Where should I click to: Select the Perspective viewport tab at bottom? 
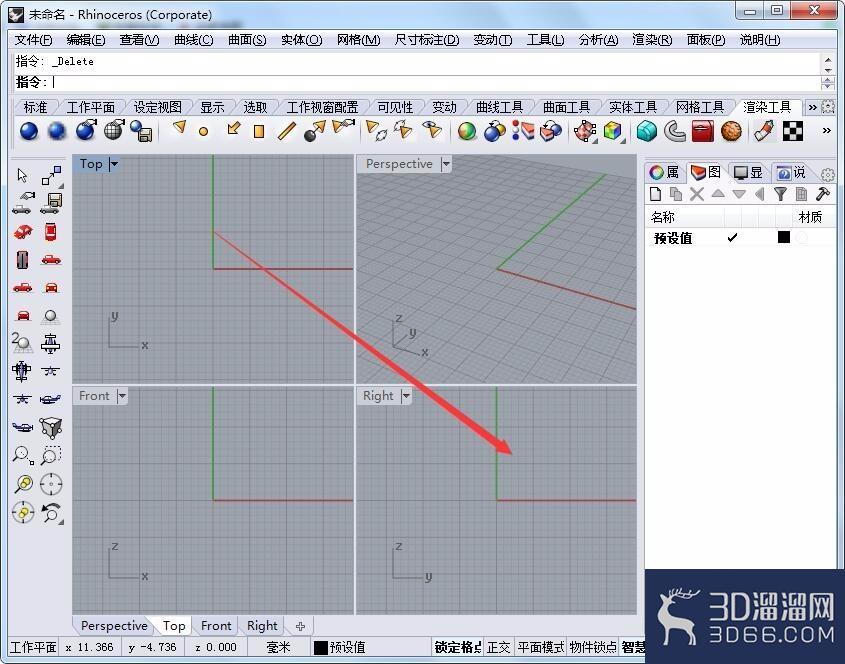coord(114,626)
